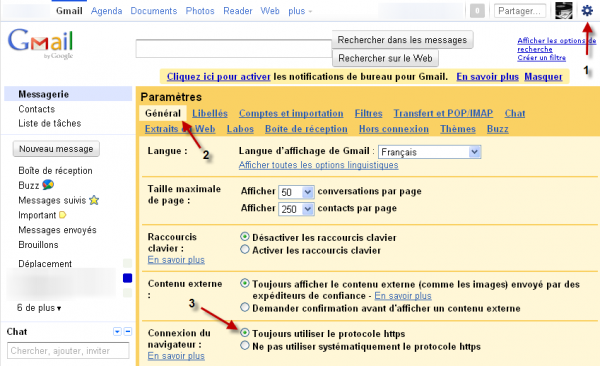Open Contacts in the left sidebar
The height and width of the screenshot is (366, 600).
click(x=37, y=109)
